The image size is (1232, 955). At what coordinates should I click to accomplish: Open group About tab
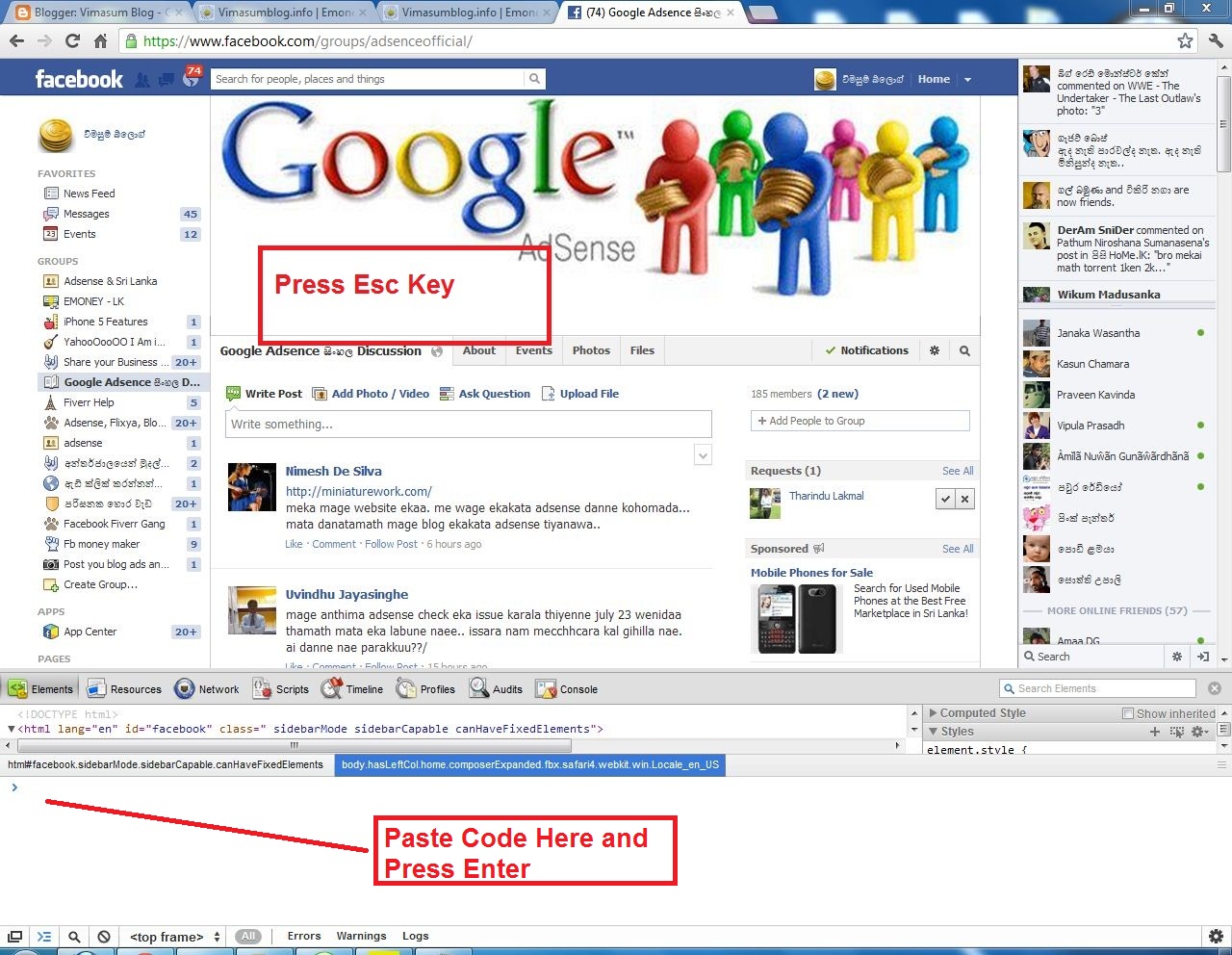[479, 350]
